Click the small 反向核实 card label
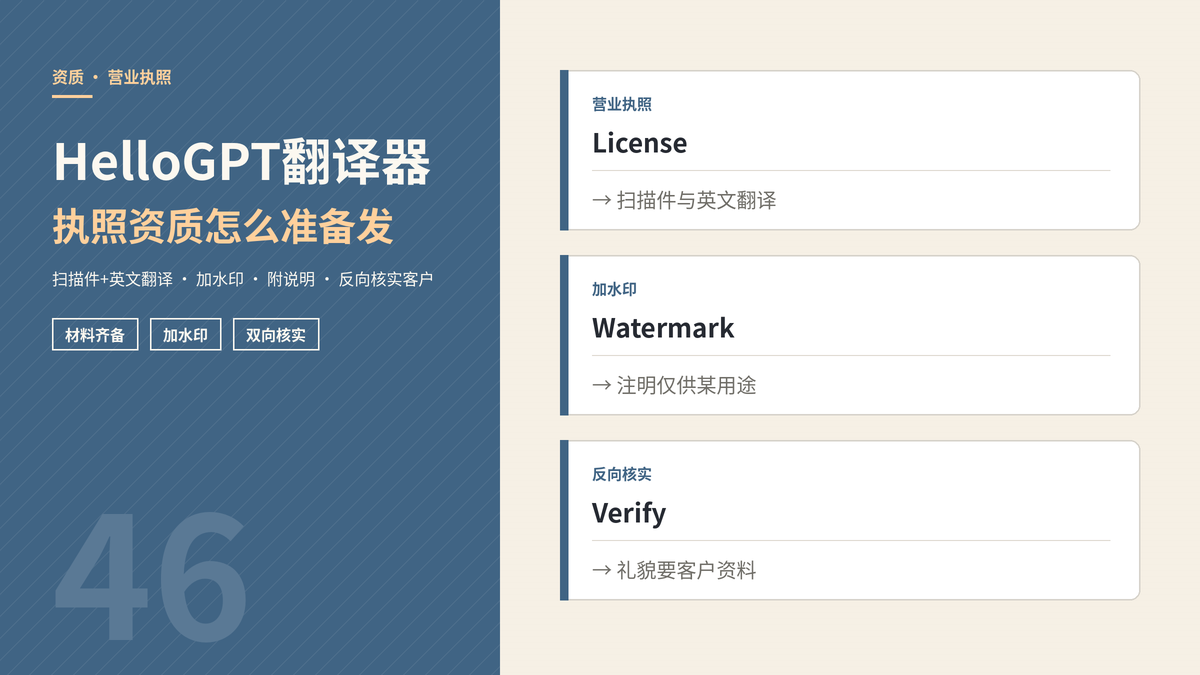The image size is (1200, 675). (622, 474)
